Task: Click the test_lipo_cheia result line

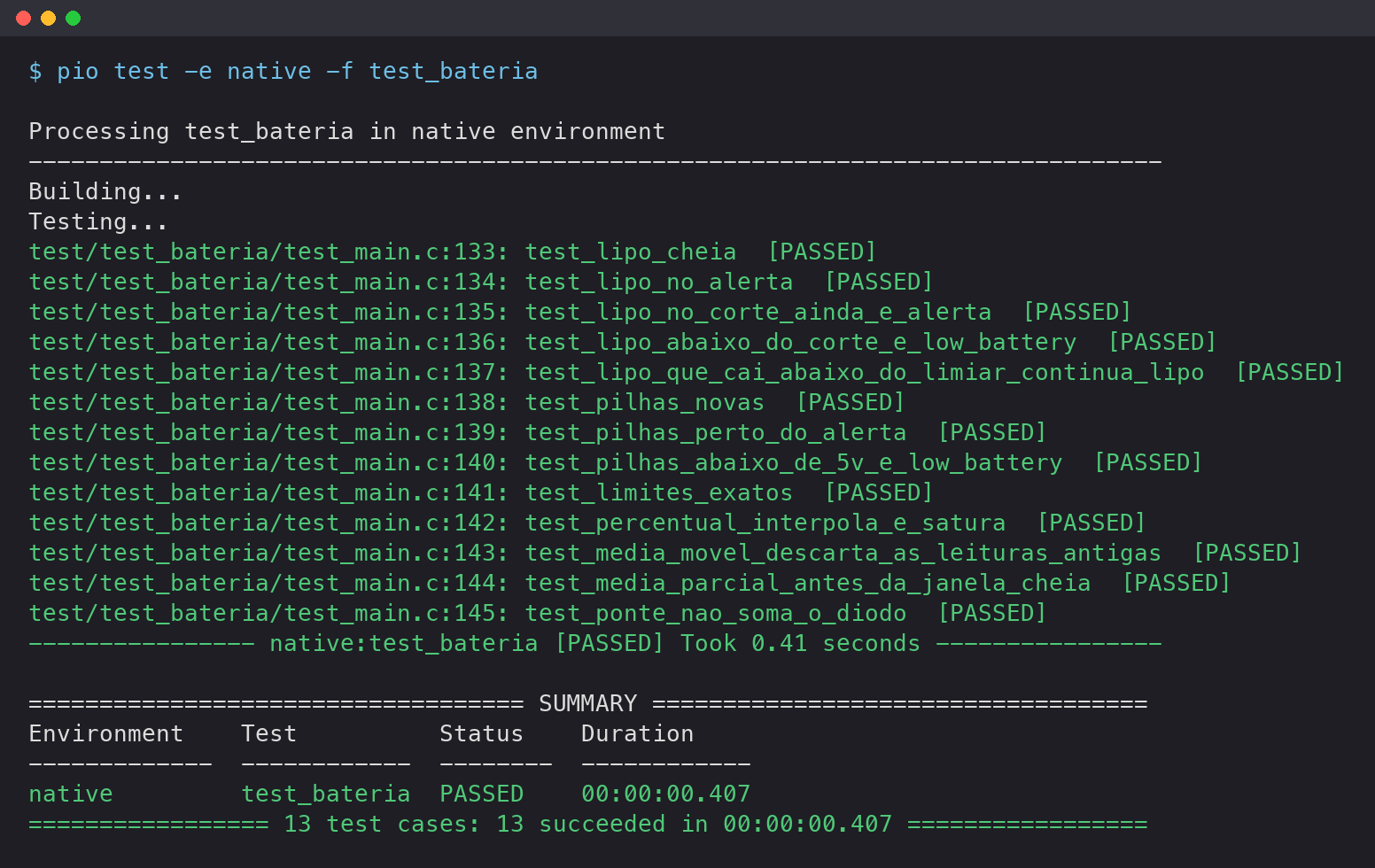Action: [x=453, y=252]
